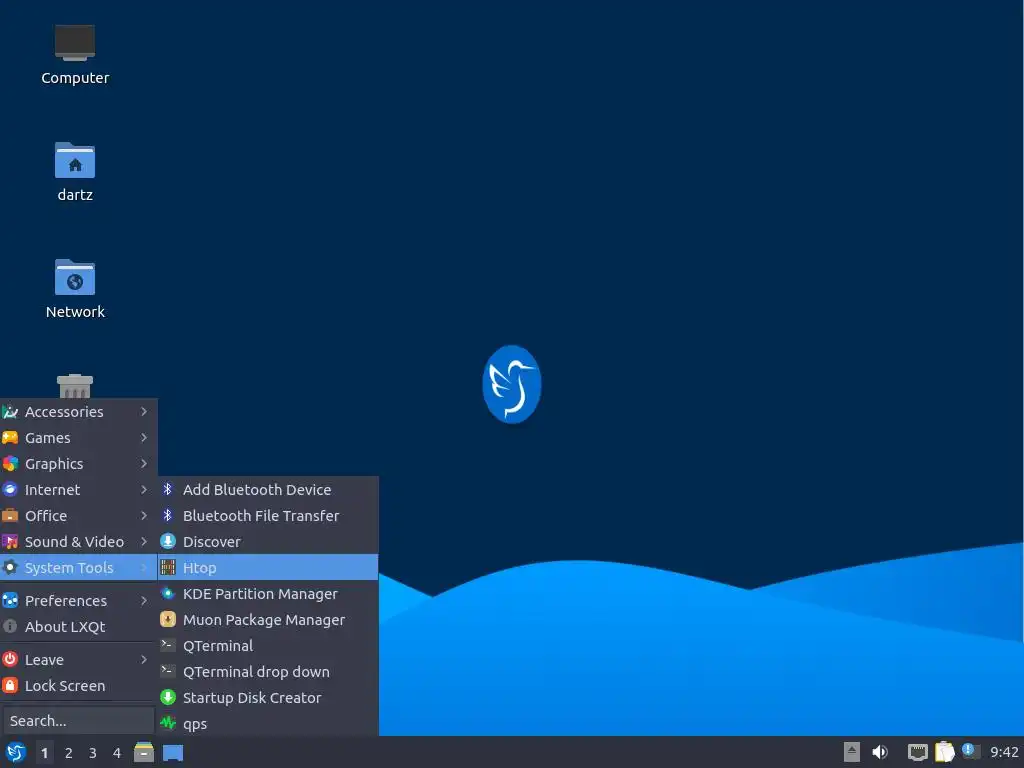The height and width of the screenshot is (768, 1024).
Task: Expand submenu arrow next to Accessories
Action: (x=144, y=411)
